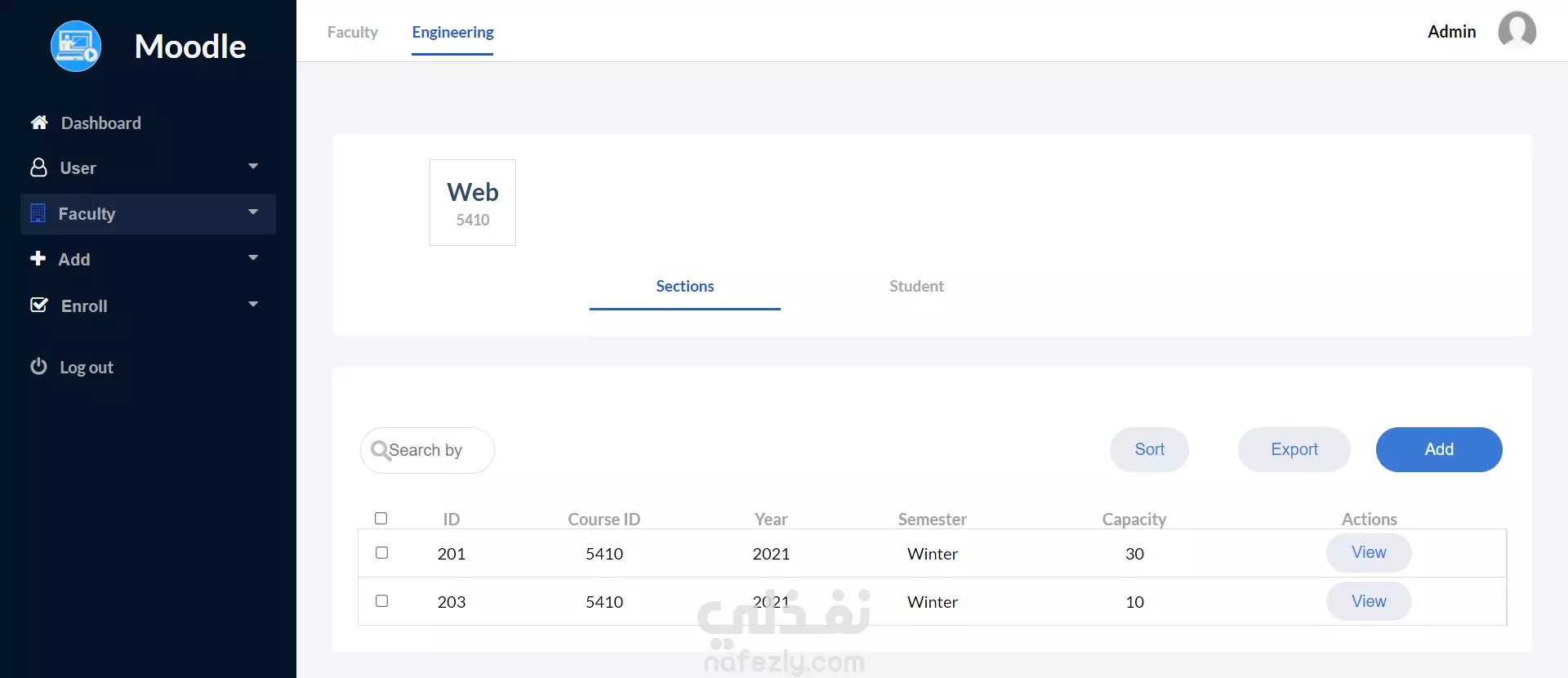Image resolution: width=1568 pixels, height=678 pixels.
Task: Click the Log out power icon
Action: coord(38,367)
